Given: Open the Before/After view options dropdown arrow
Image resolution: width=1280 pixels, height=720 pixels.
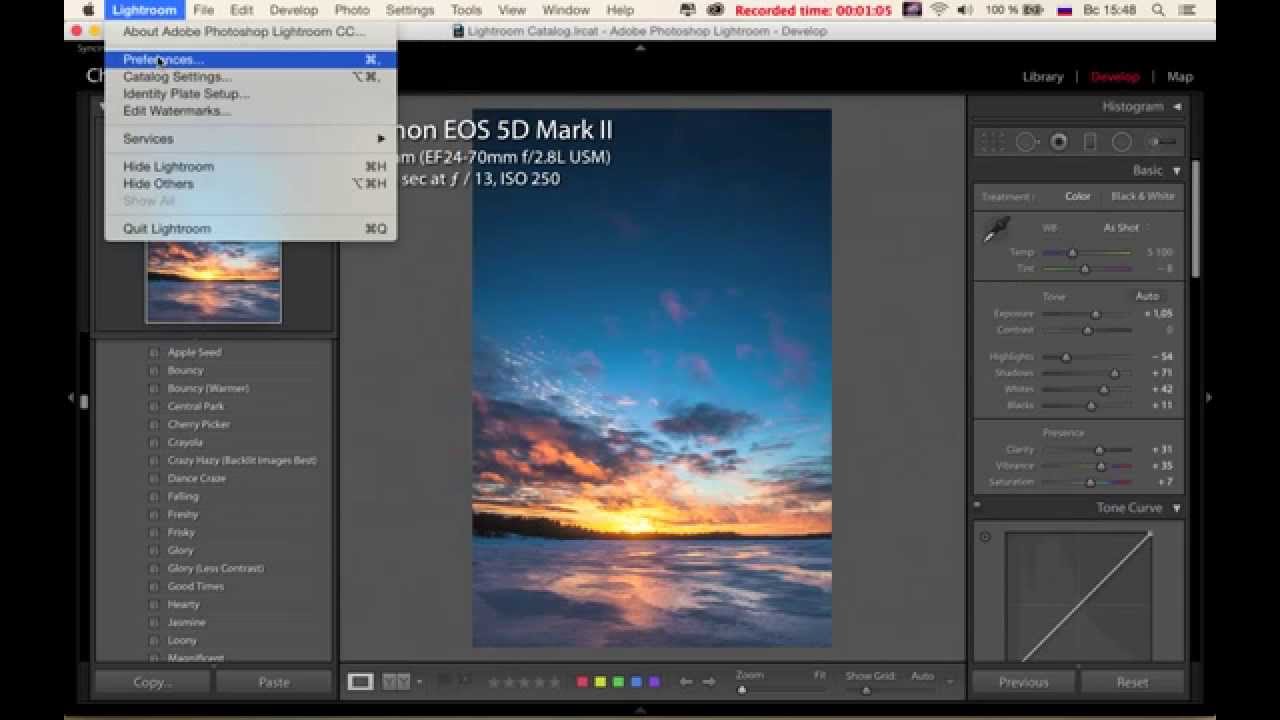Looking at the screenshot, I should pyautogui.click(x=419, y=682).
